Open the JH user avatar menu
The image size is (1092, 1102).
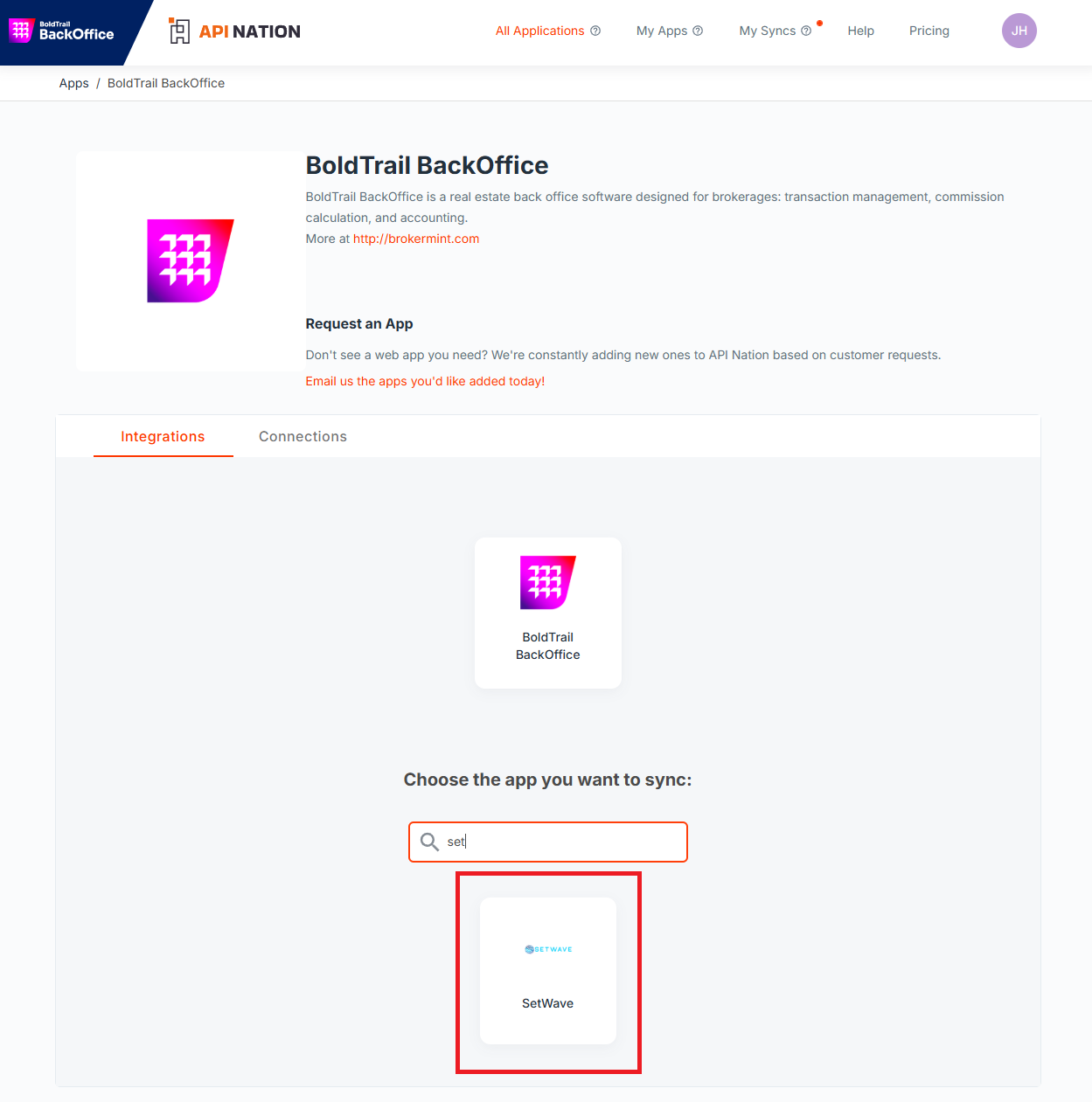tap(1019, 31)
